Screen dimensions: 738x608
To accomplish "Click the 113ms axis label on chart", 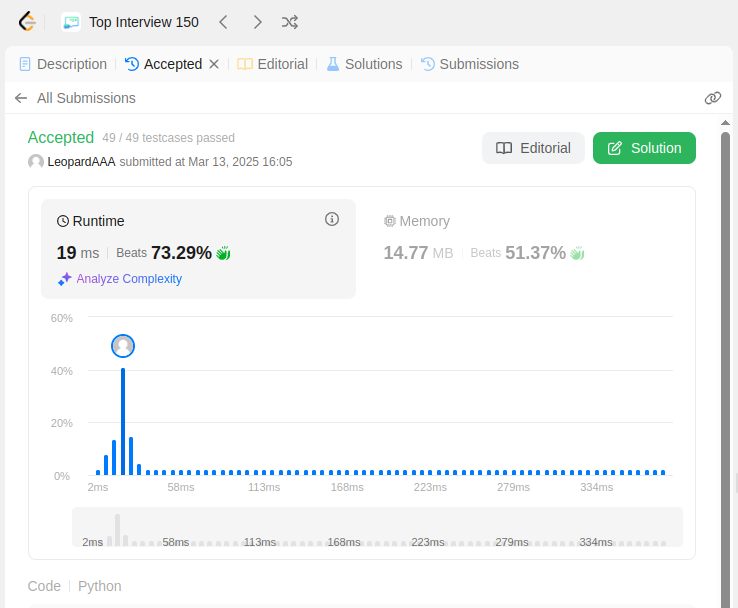I will (264, 488).
